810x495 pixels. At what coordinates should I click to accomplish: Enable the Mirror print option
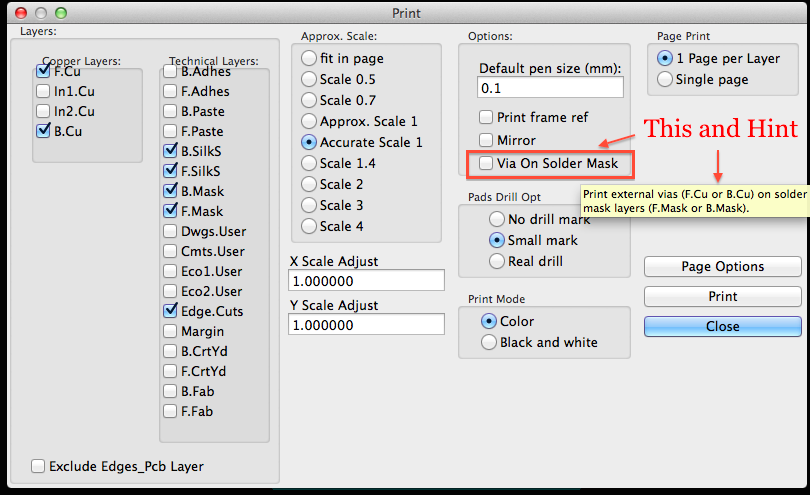coord(487,140)
